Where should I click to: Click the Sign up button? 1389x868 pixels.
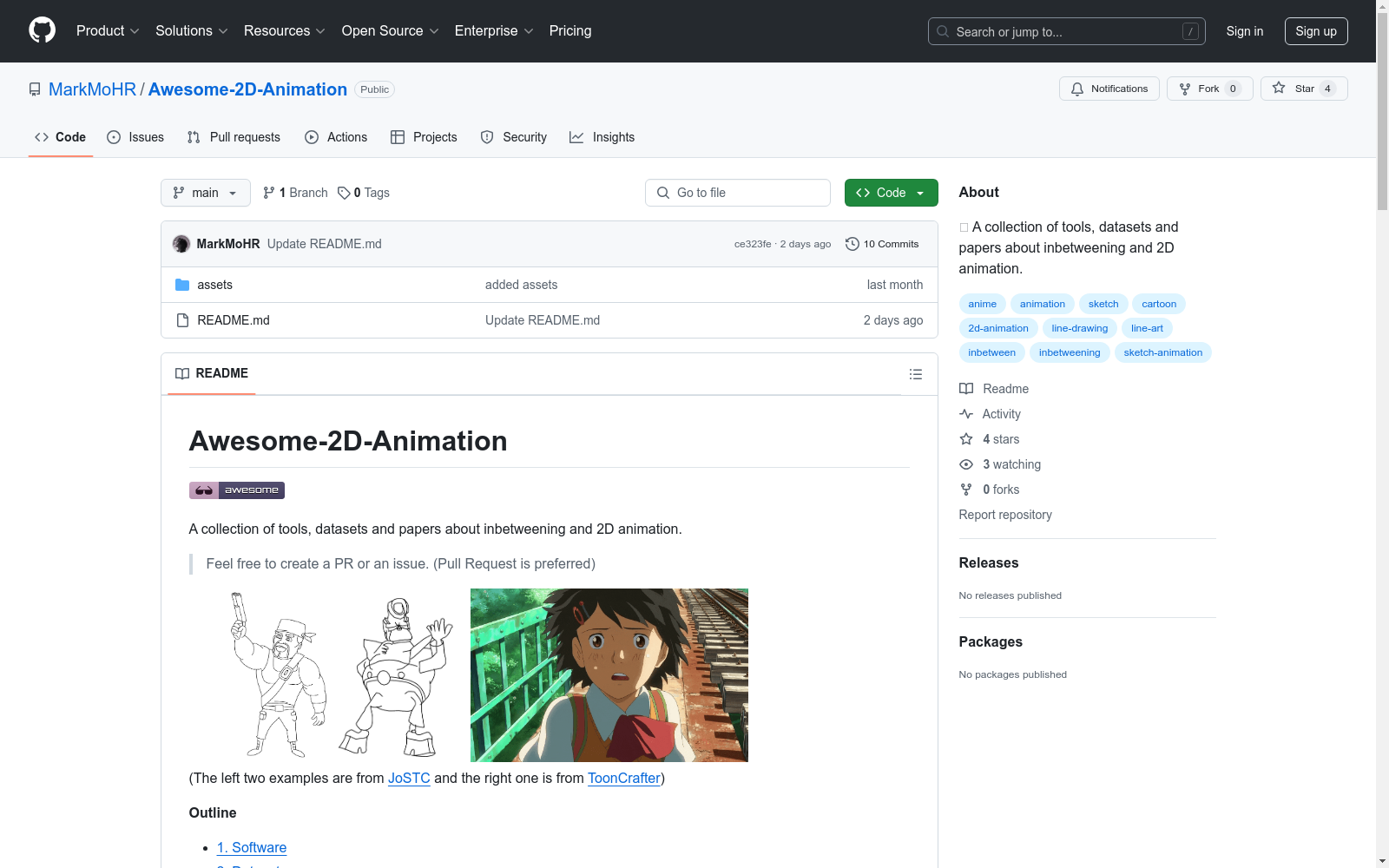click(x=1315, y=31)
